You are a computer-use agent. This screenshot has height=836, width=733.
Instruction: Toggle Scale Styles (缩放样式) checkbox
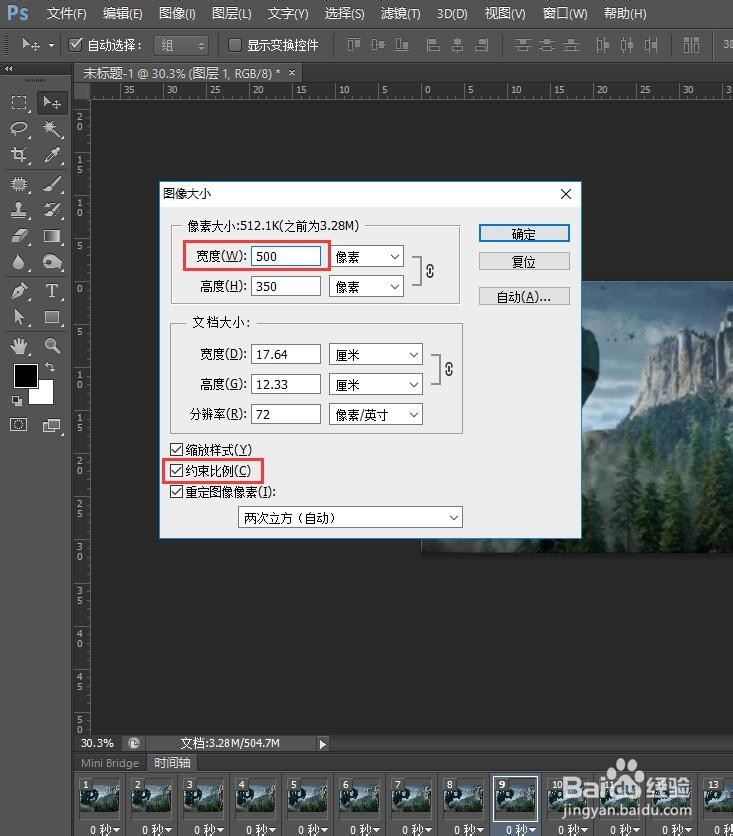(x=176, y=450)
